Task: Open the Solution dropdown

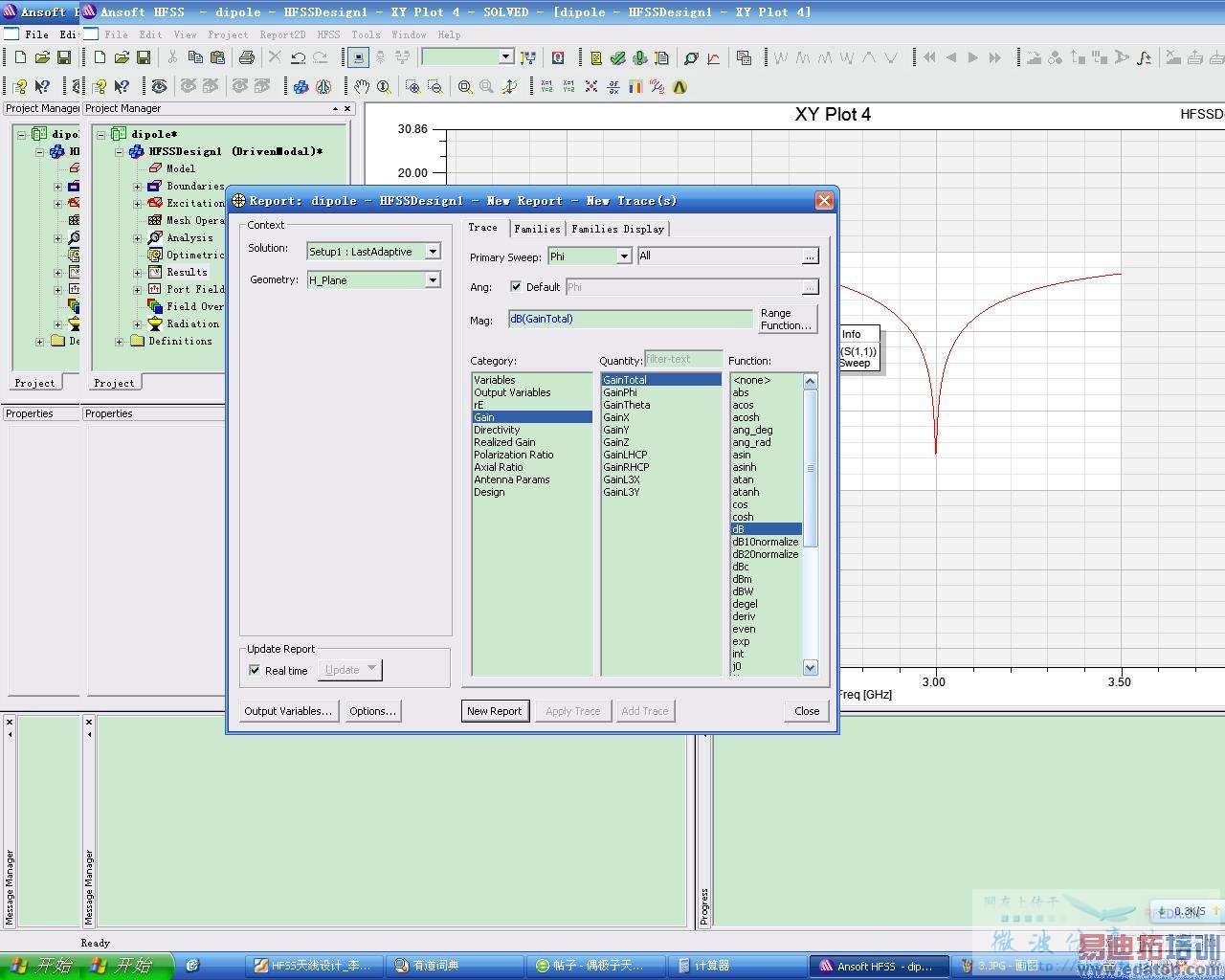Action: click(433, 252)
